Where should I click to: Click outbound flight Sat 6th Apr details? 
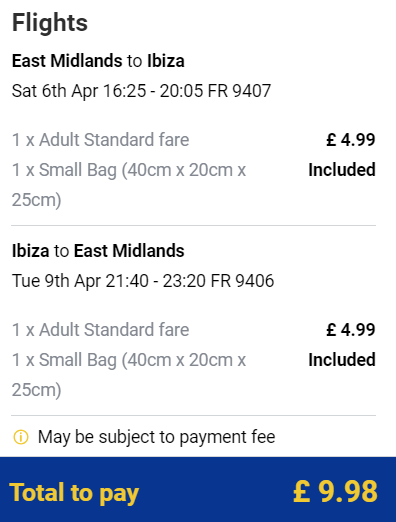tap(141, 91)
